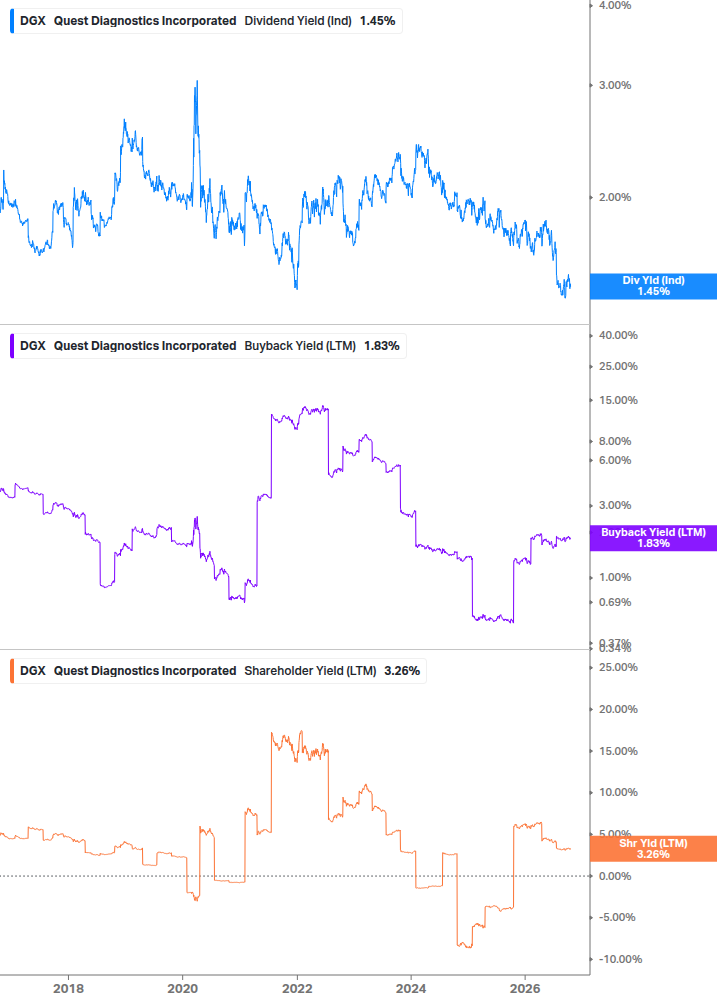
Task: Click the orange Shr Yld (LTM) 3.26% tag
Action: coord(653,849)
